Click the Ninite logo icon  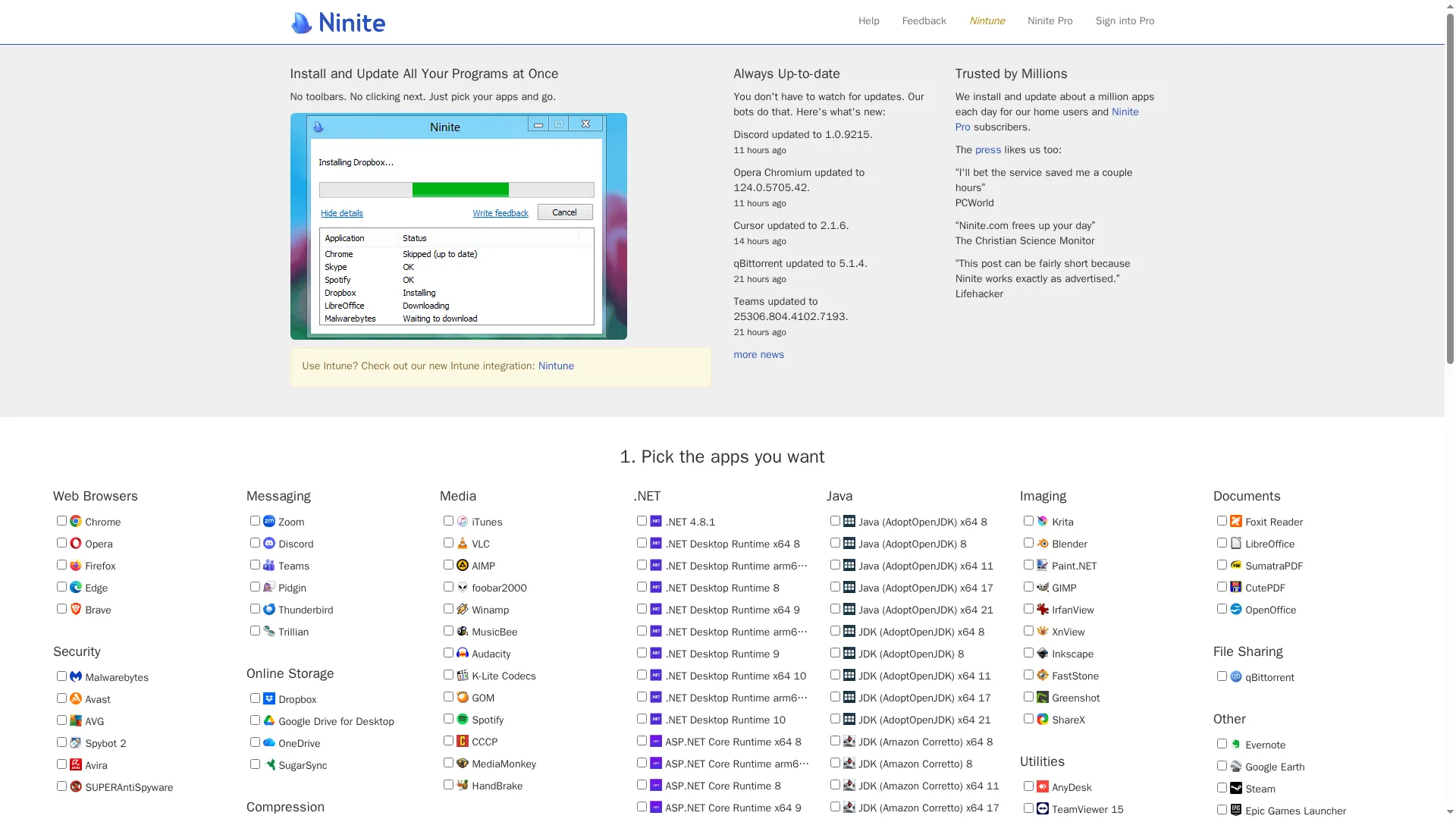point(302,23)
